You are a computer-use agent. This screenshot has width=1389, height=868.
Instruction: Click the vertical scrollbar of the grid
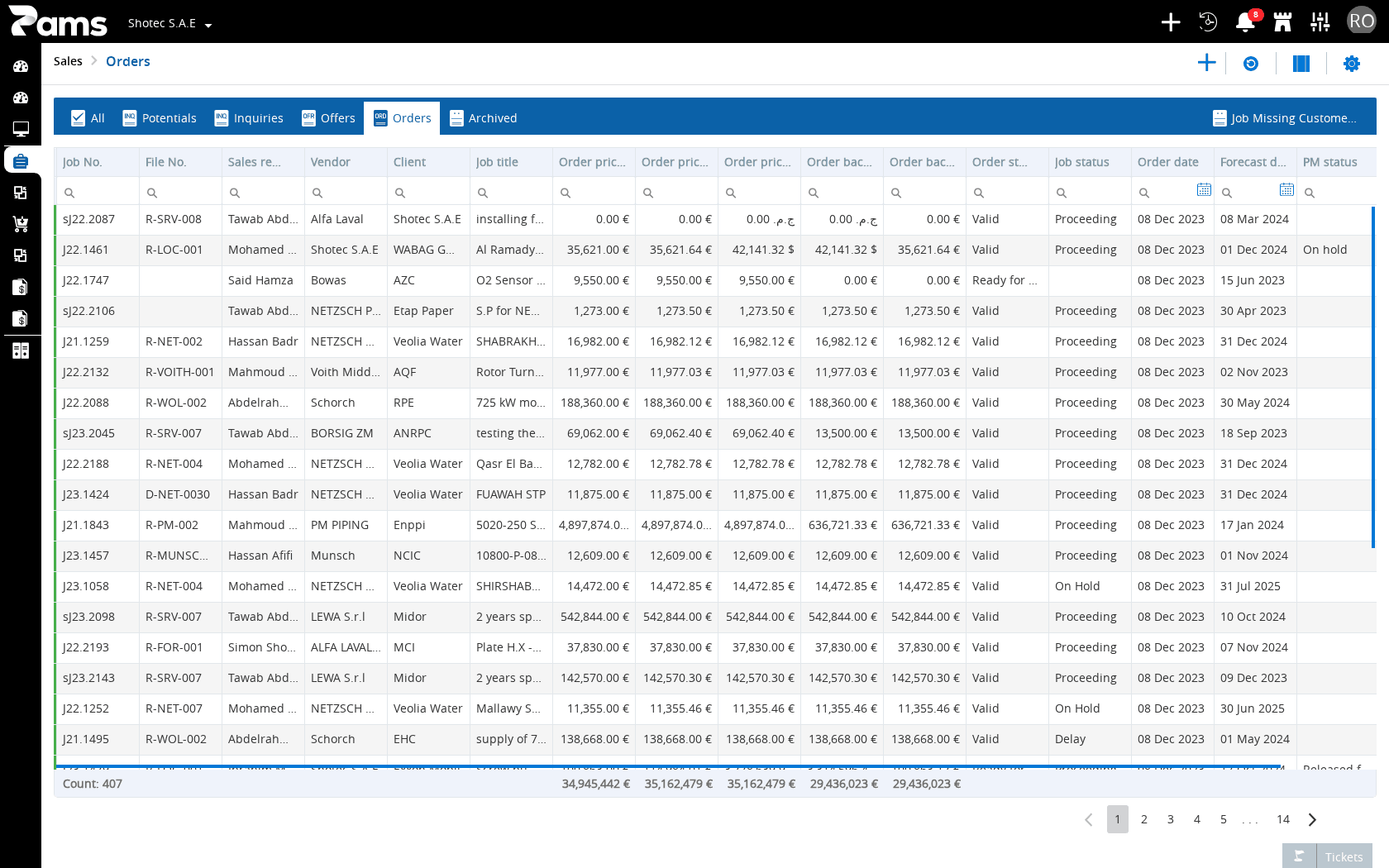pyautogui.click(x=1373, y=377)
